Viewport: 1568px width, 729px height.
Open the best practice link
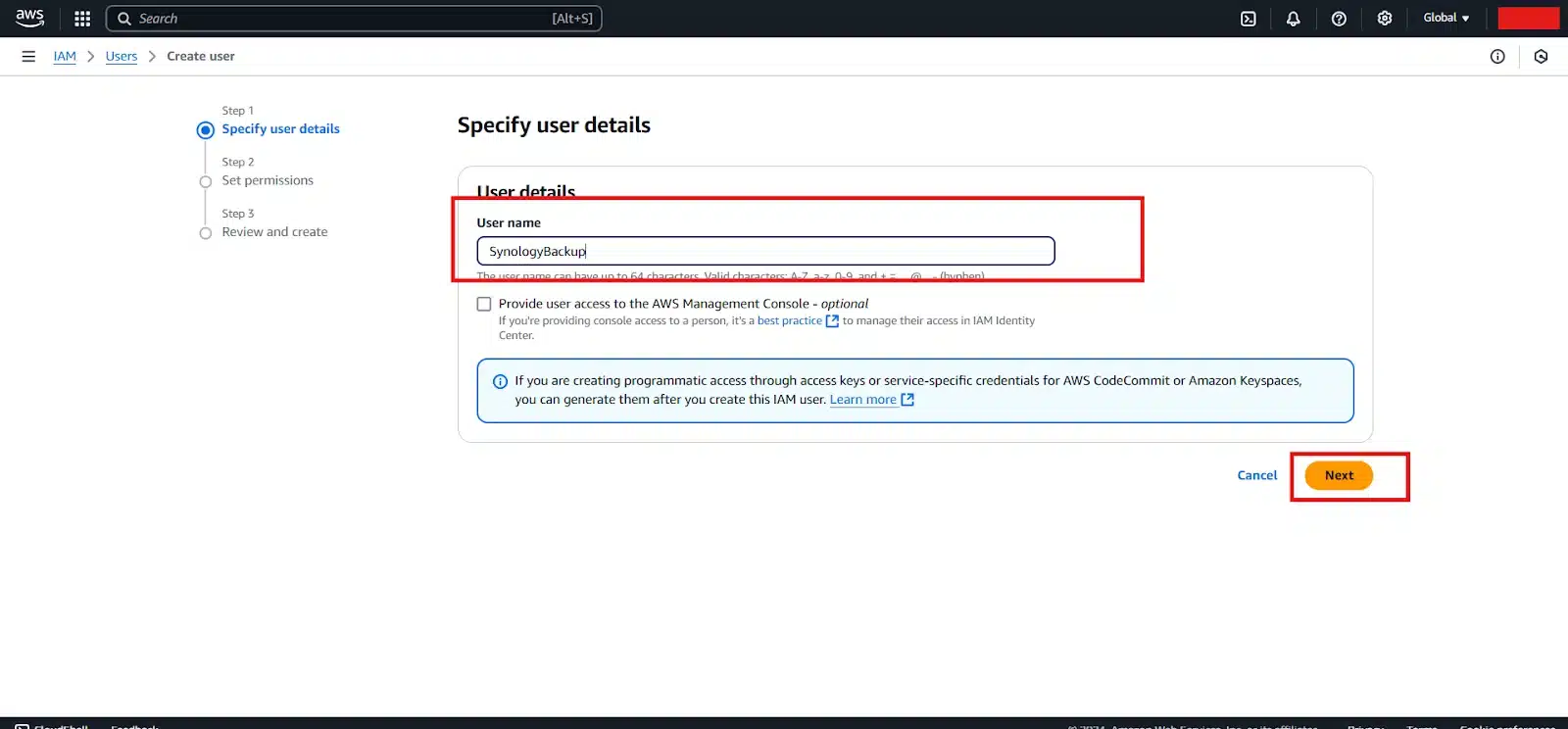(x=790, y=321)
